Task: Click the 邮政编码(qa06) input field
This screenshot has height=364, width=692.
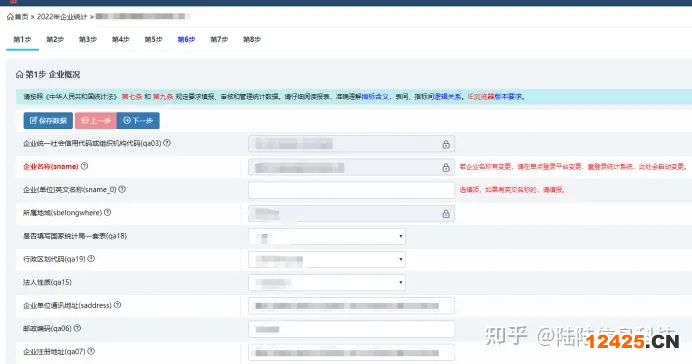Action: 351,329
